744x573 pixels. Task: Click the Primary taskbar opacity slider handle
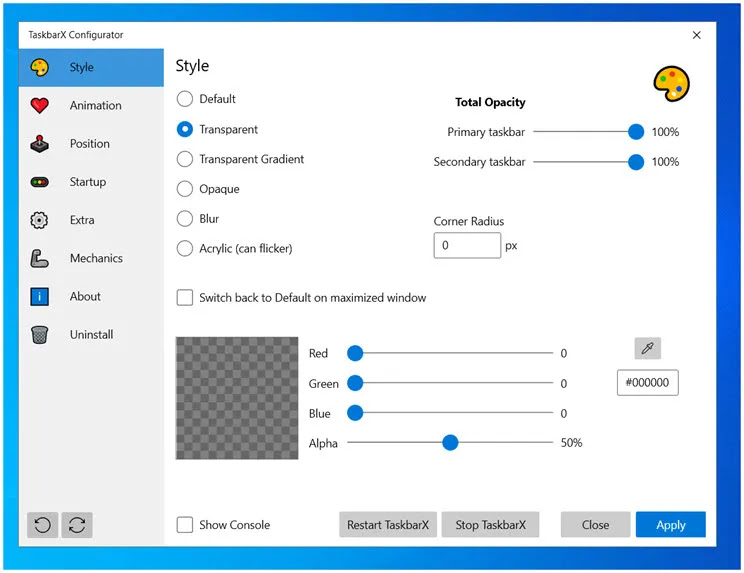636,132
